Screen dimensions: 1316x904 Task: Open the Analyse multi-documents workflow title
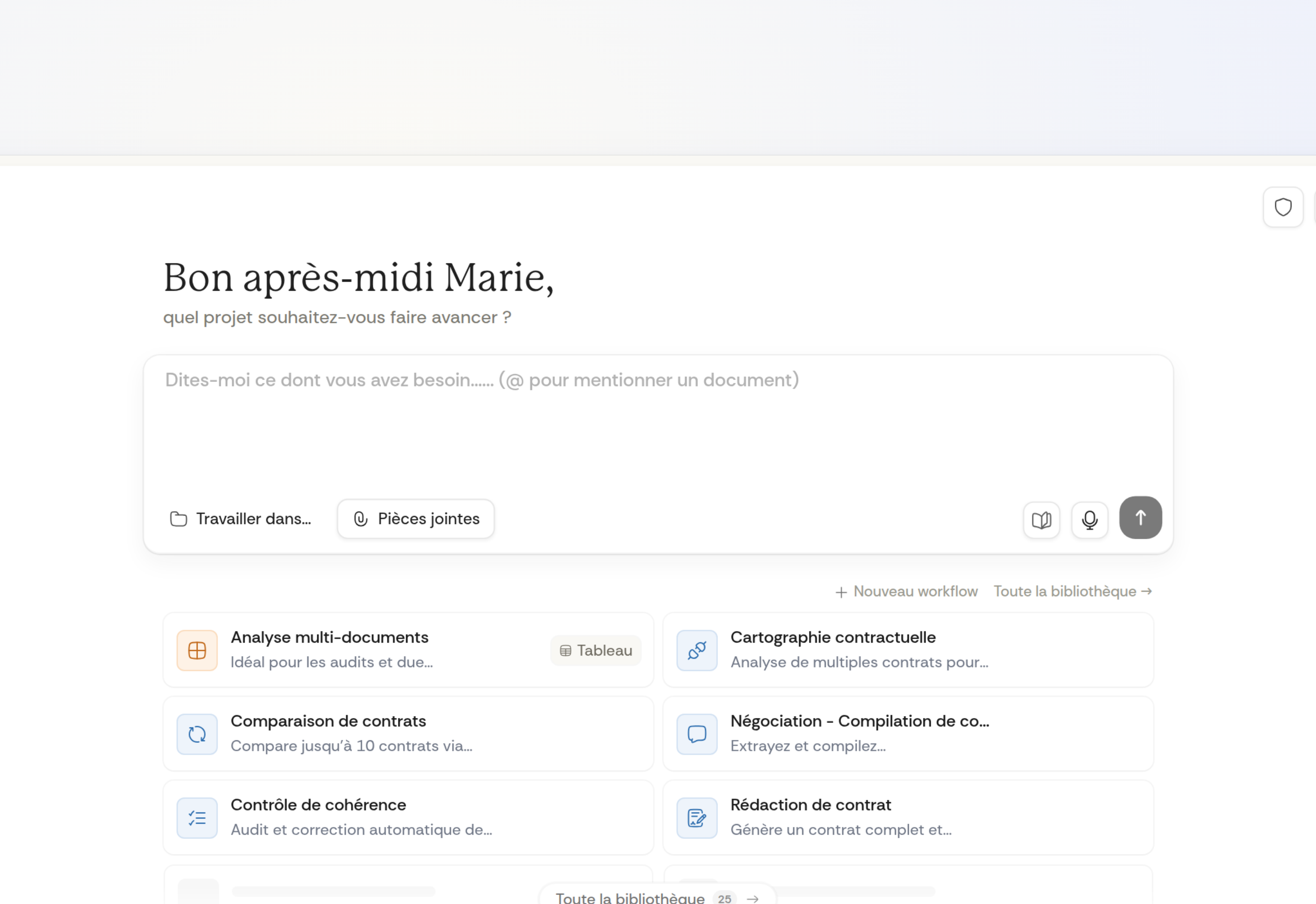coord(329,637)
